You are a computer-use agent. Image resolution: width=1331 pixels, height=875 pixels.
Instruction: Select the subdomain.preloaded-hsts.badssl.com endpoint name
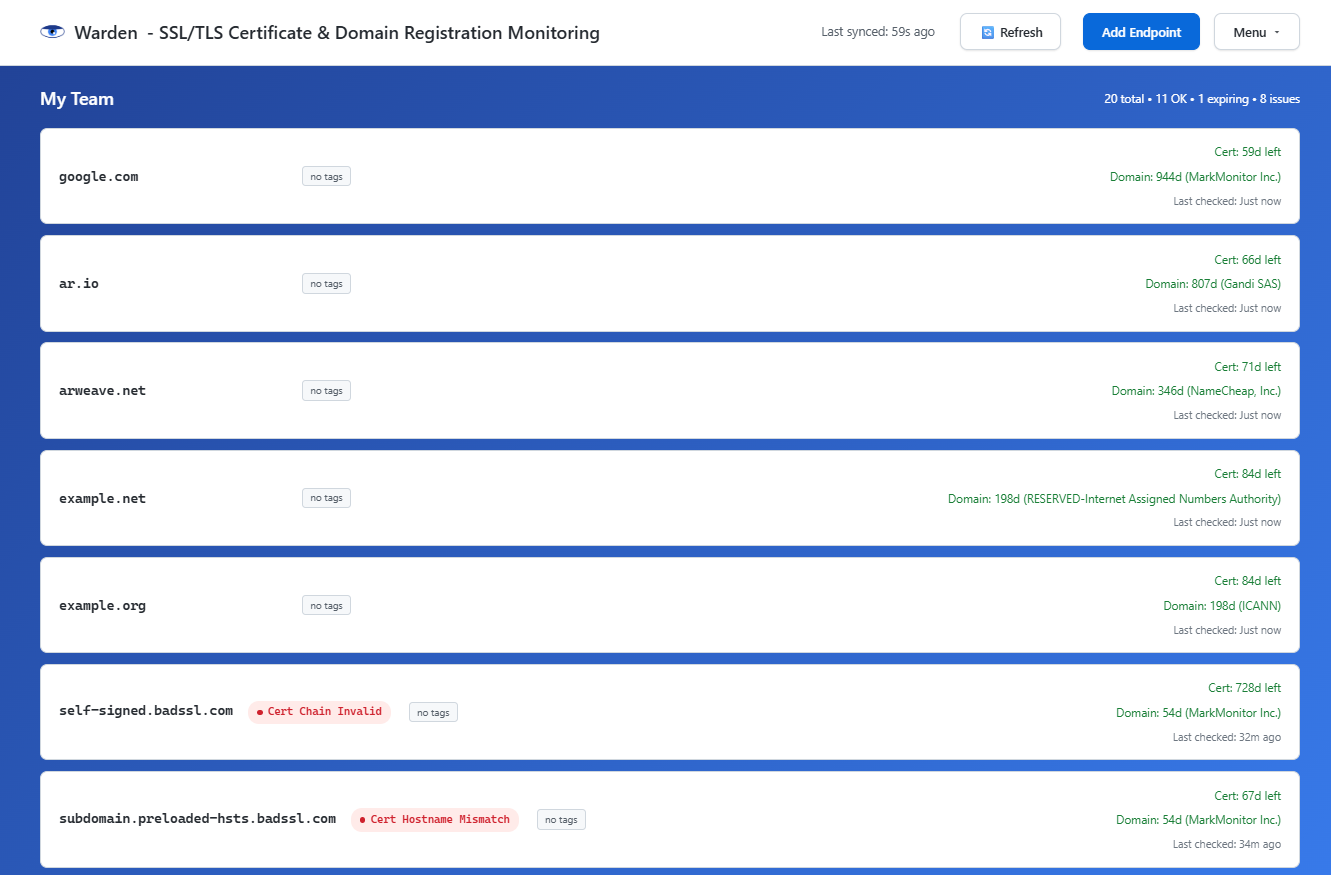tap(198, 819)
